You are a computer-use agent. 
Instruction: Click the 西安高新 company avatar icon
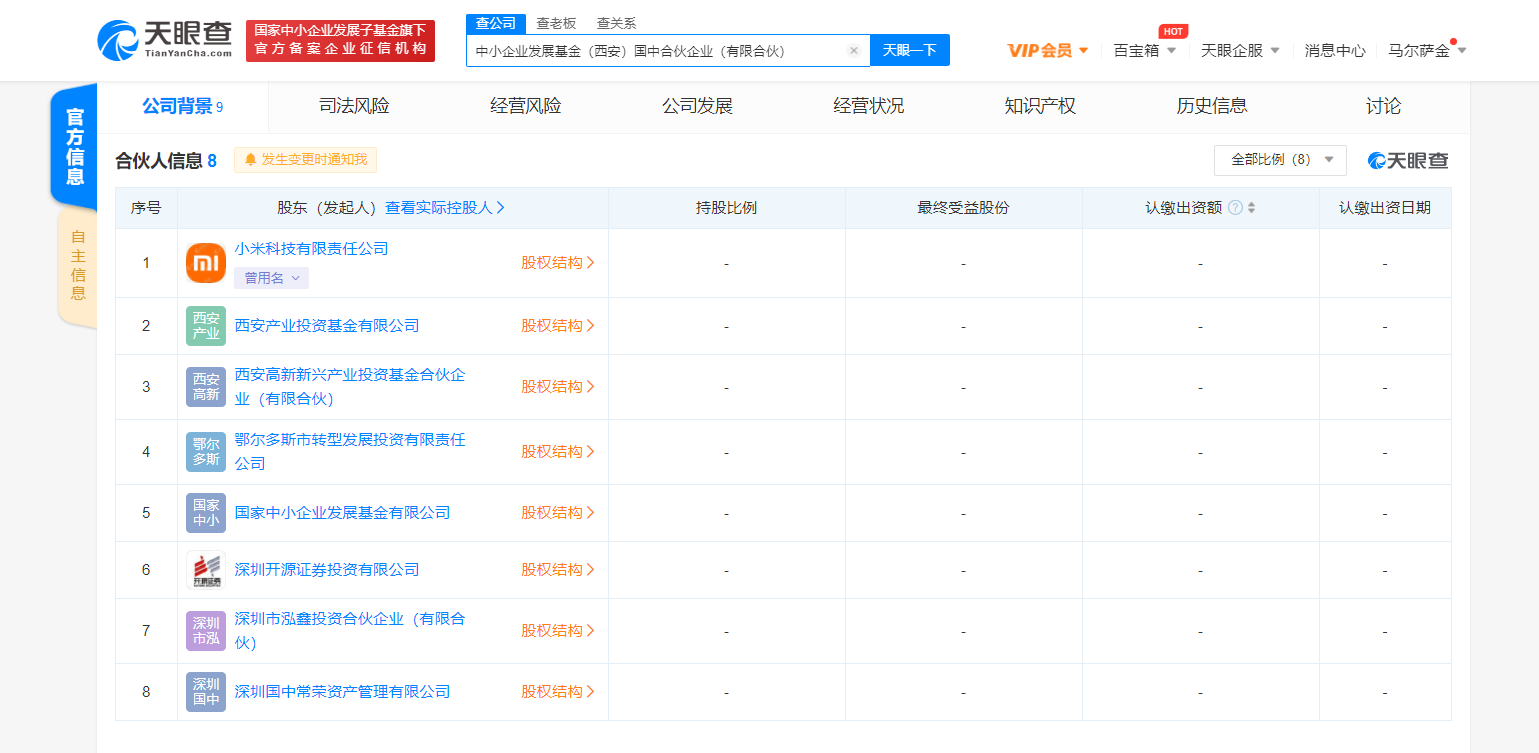pyautogui.click(x=206, y=387)
